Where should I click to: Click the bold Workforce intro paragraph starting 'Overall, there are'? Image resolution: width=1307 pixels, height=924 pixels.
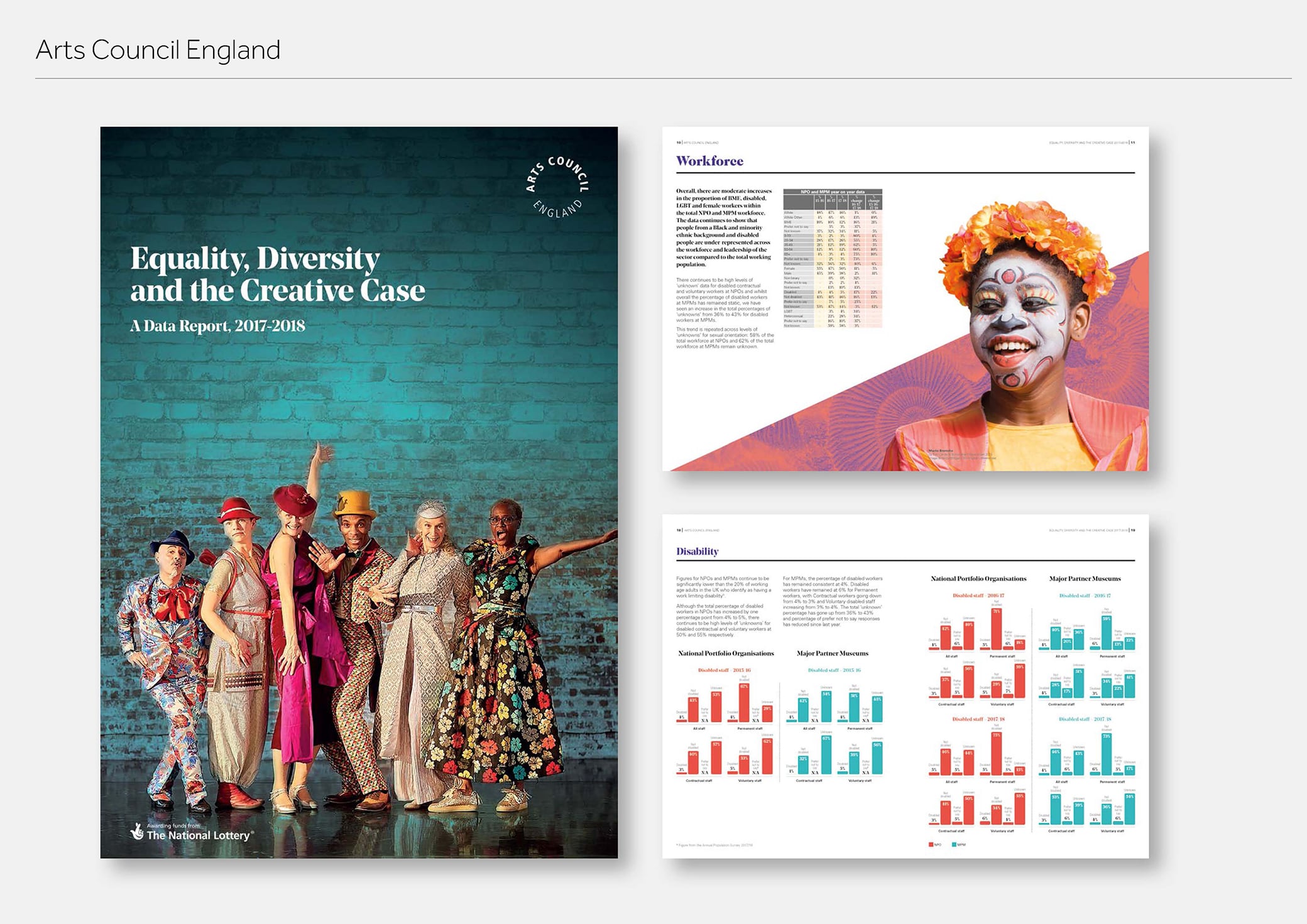pyautogui.click(x=724, y=227)
